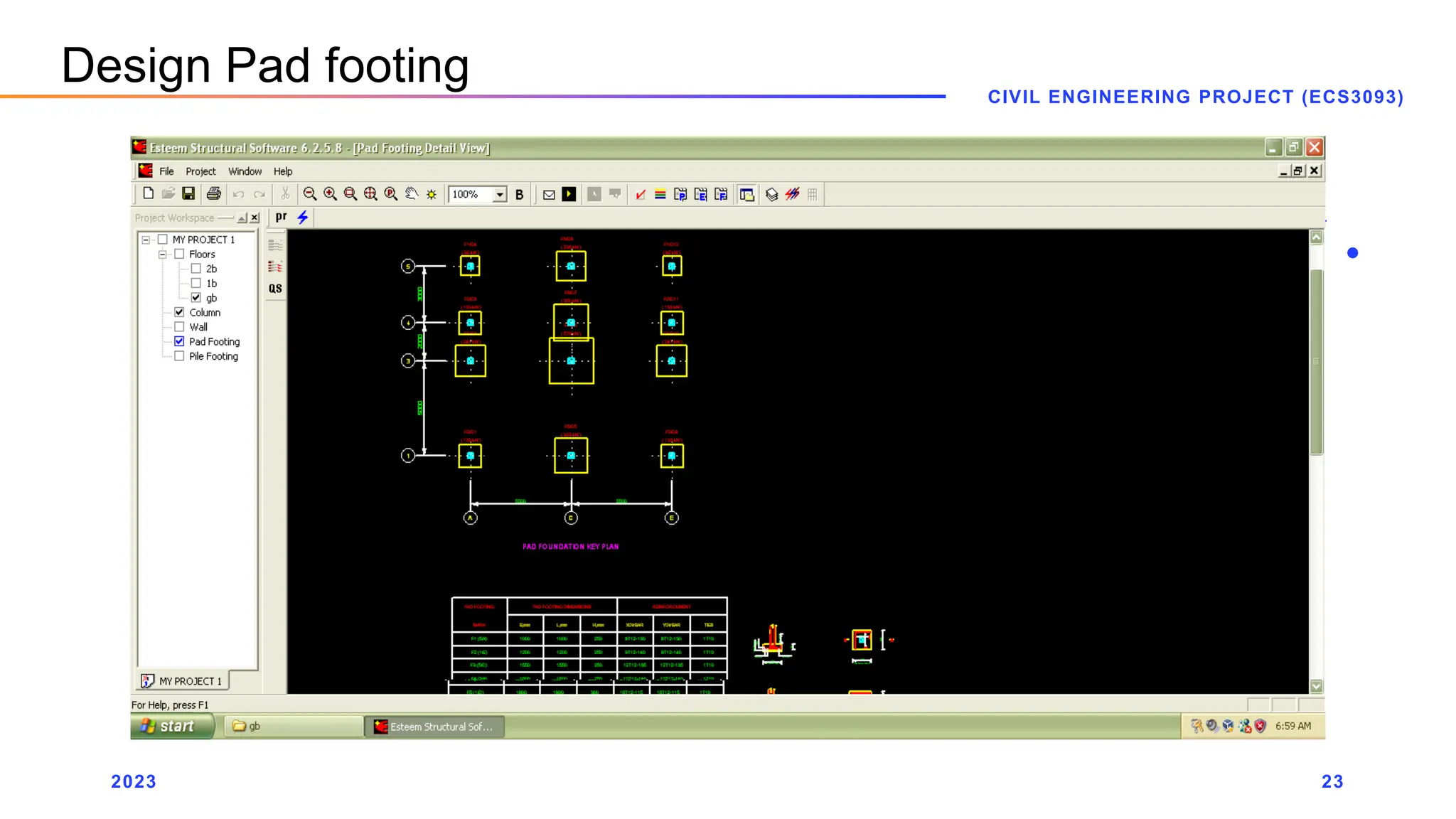Uncheck the Pad Footing checkbox
This screenshot has height=819, width=1456.
179,341
